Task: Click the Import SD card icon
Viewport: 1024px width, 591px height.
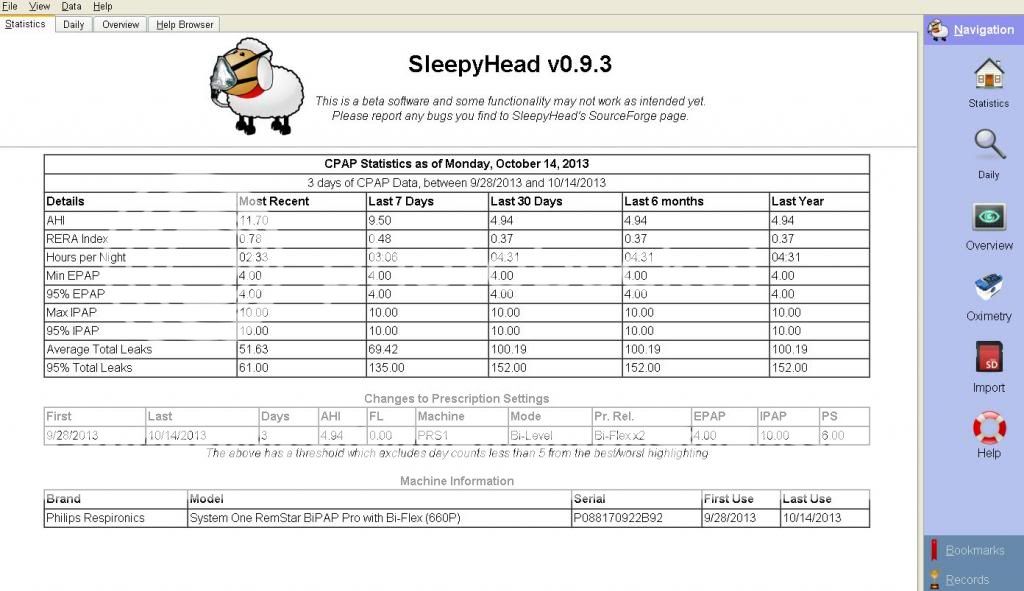Action: pyautogui.click(x=988, y=359)
